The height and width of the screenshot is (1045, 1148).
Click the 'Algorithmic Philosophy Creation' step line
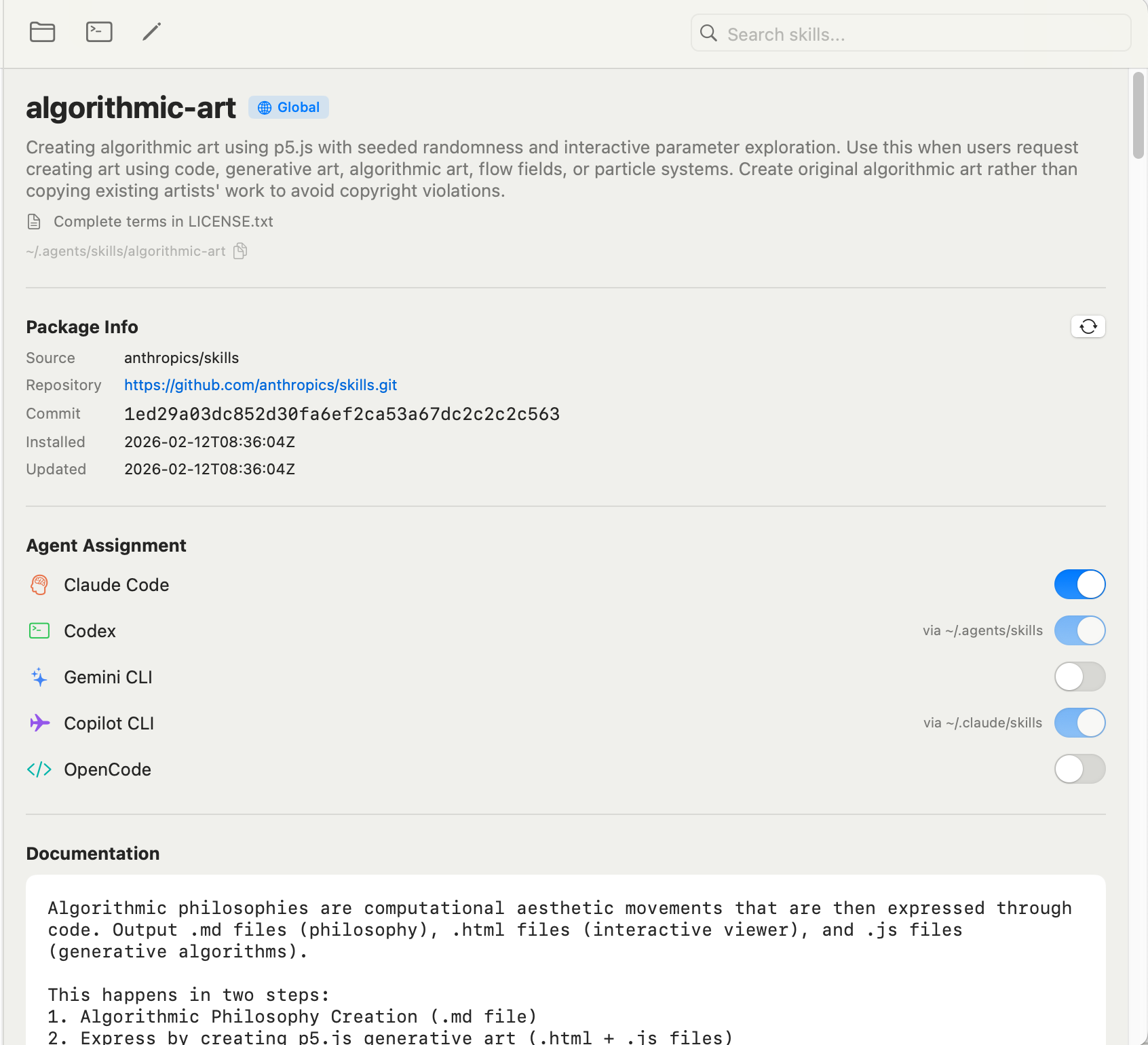click(292, 1017)
